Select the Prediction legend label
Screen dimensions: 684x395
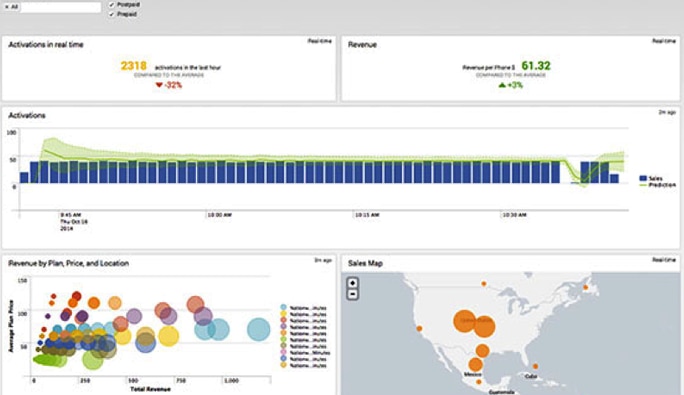pos(662,185)
